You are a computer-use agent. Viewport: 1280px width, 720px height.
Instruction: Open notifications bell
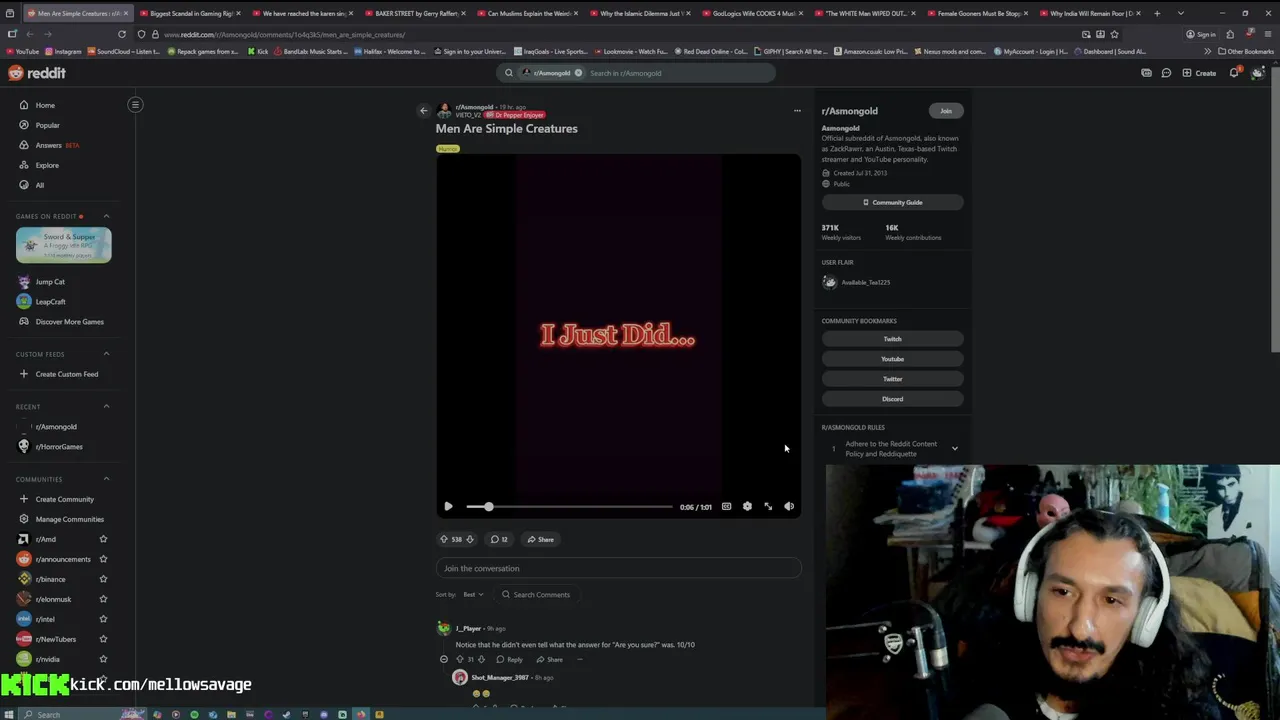1234,73
